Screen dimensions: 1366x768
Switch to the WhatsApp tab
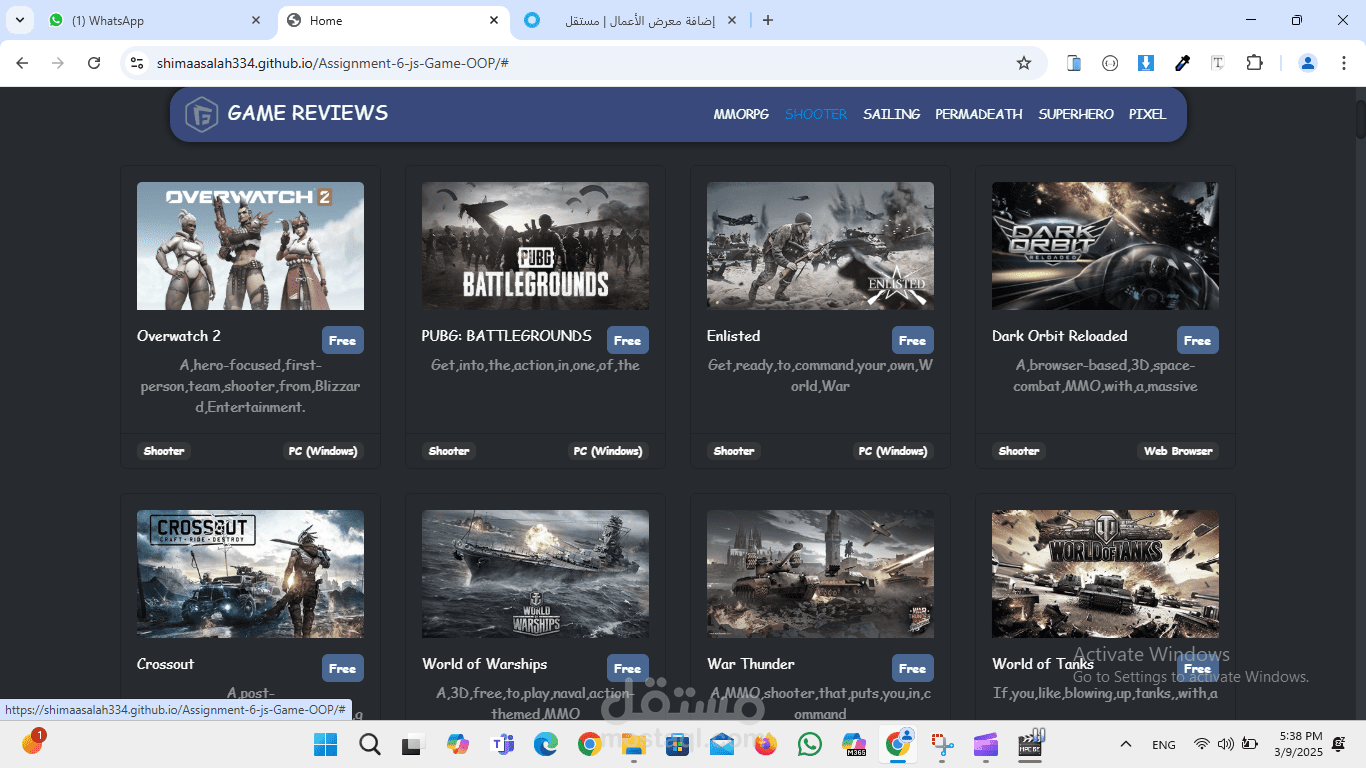coord(155,20)
